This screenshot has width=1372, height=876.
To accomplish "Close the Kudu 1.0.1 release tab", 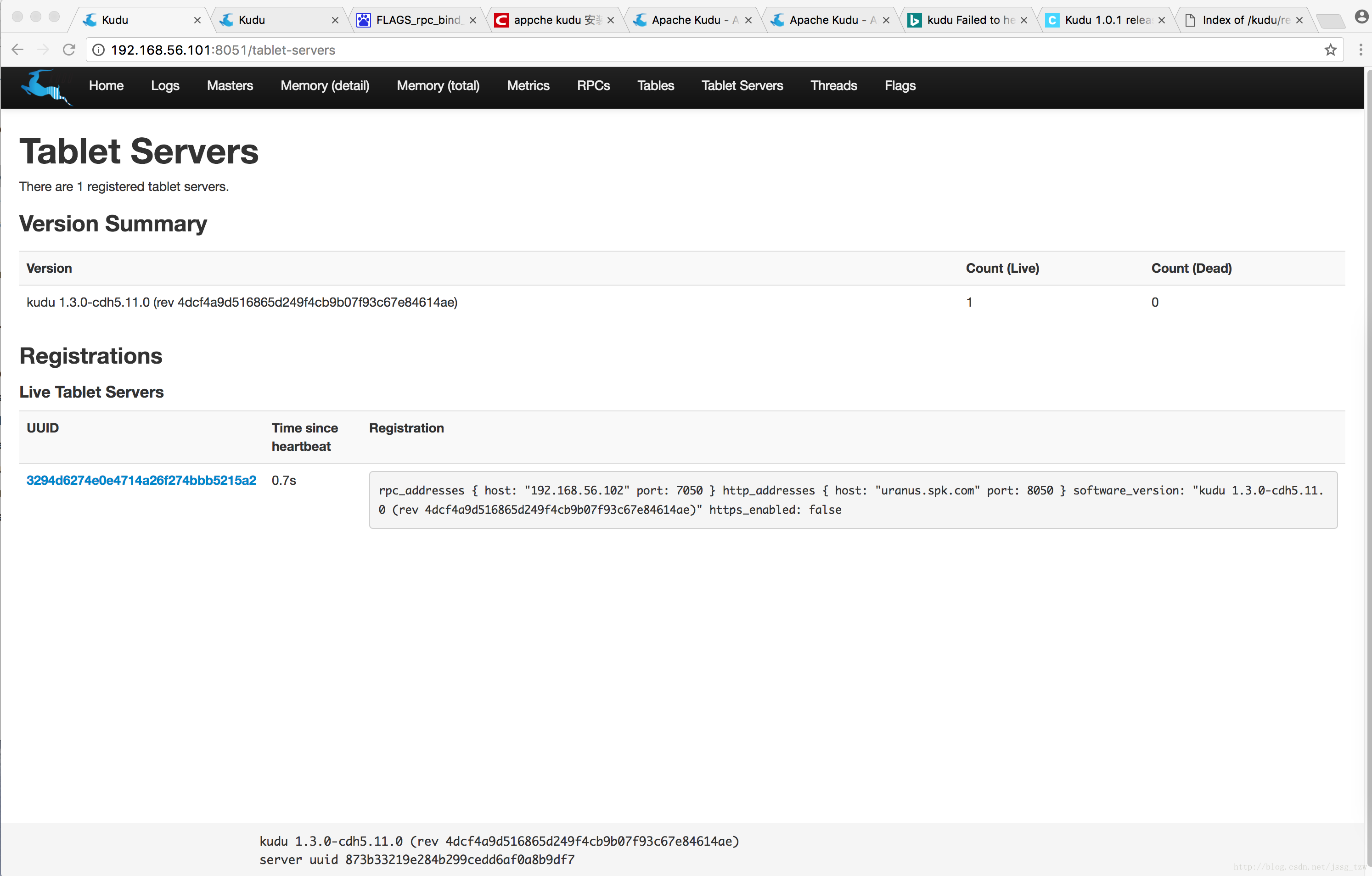I will [1162, 20].
